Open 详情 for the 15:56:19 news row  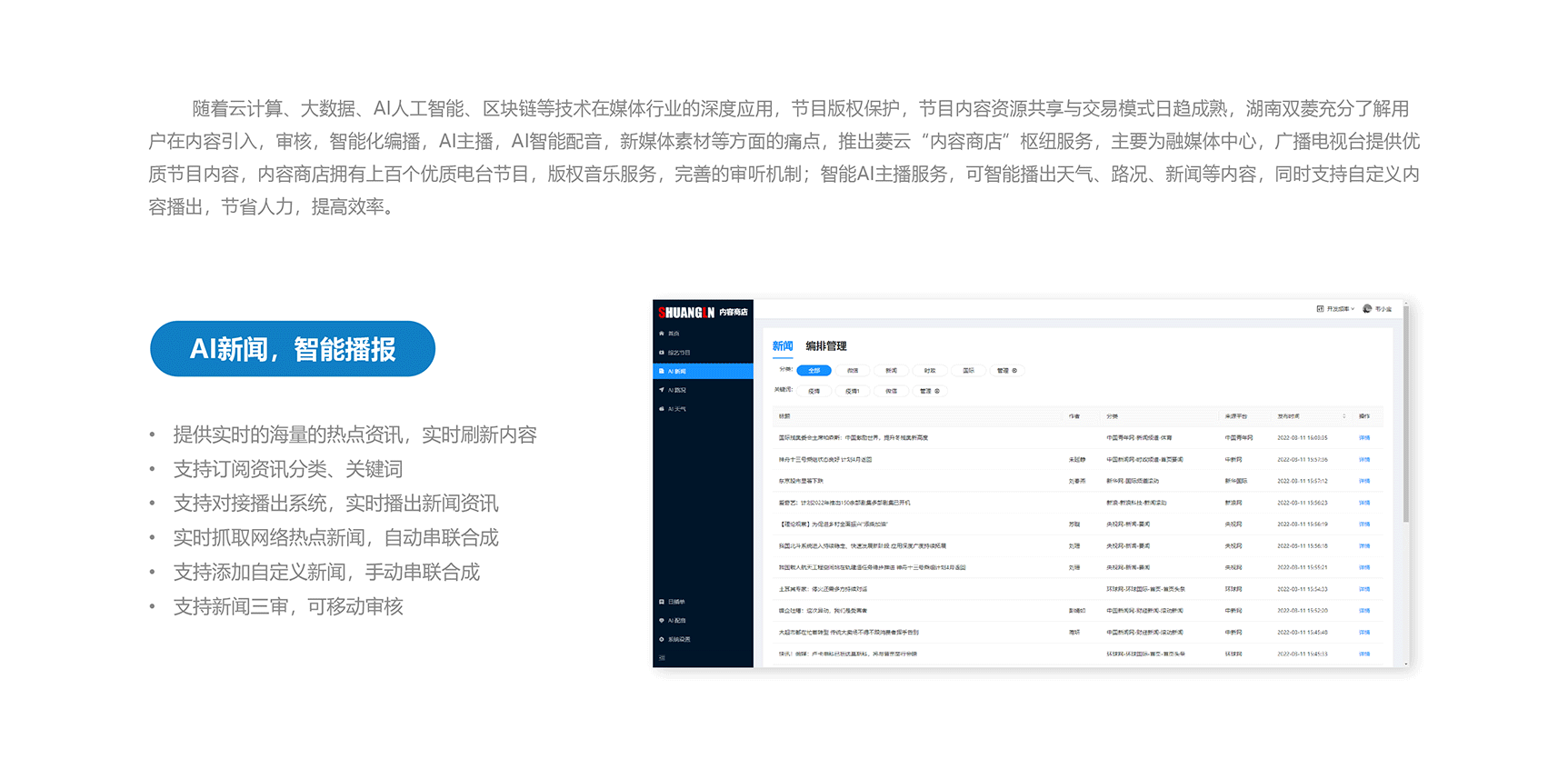pos(1364,524)
